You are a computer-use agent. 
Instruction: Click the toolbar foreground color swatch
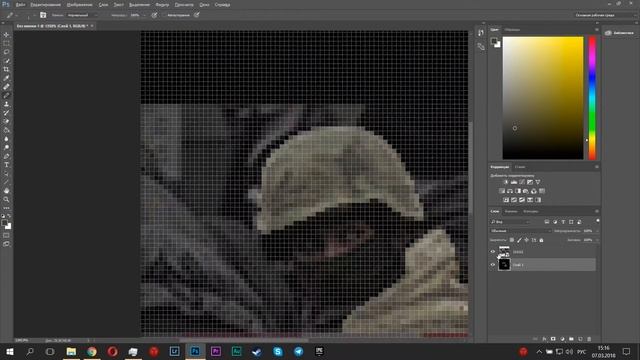pyautogui.click(x=4, y=223)
